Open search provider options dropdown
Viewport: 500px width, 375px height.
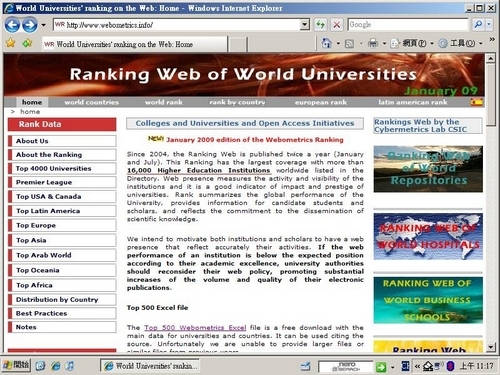489,24
